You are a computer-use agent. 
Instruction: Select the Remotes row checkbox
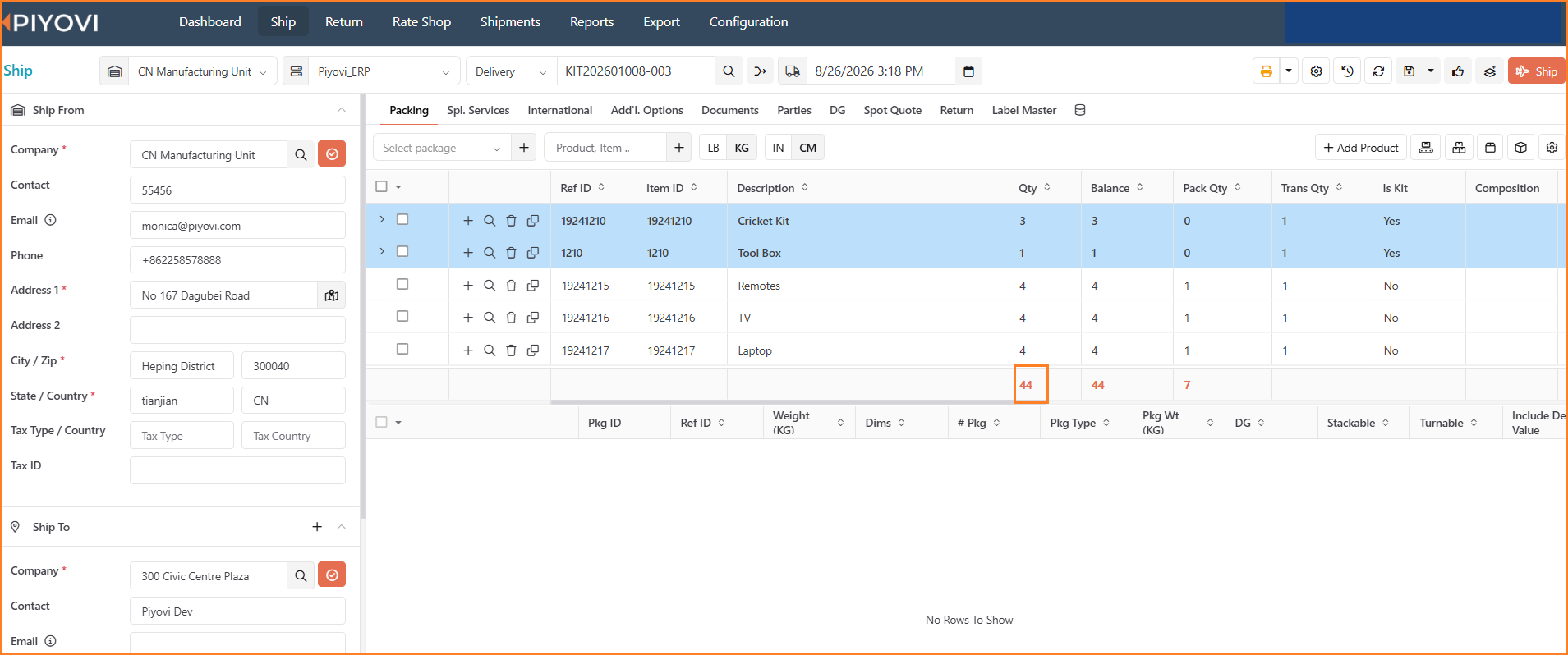click(x=402, y=284)
